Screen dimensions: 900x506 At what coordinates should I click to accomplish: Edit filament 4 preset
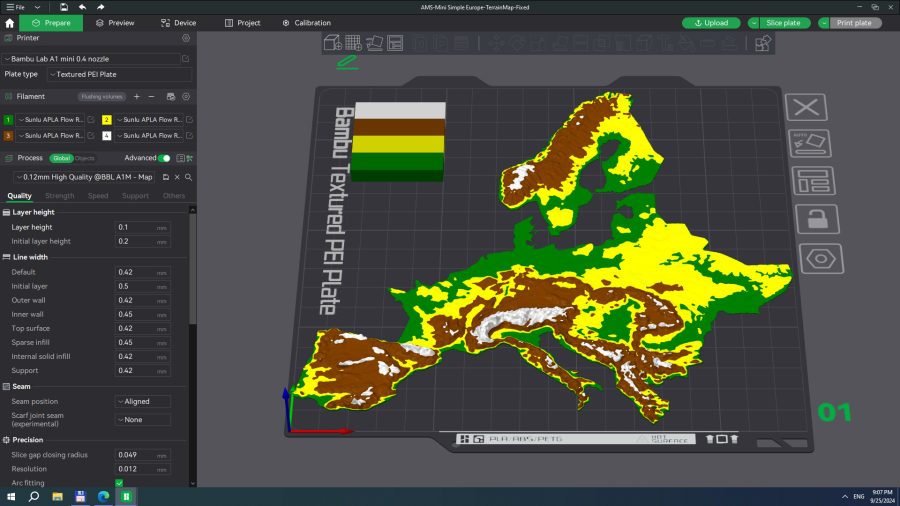[x=189, y=135]
